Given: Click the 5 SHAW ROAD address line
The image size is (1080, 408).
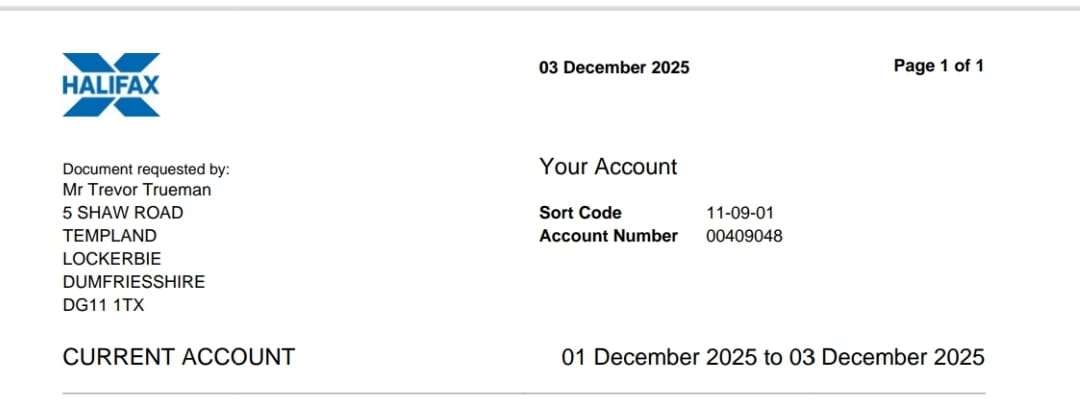Looking at the screenshot, I should click(123, 213).
